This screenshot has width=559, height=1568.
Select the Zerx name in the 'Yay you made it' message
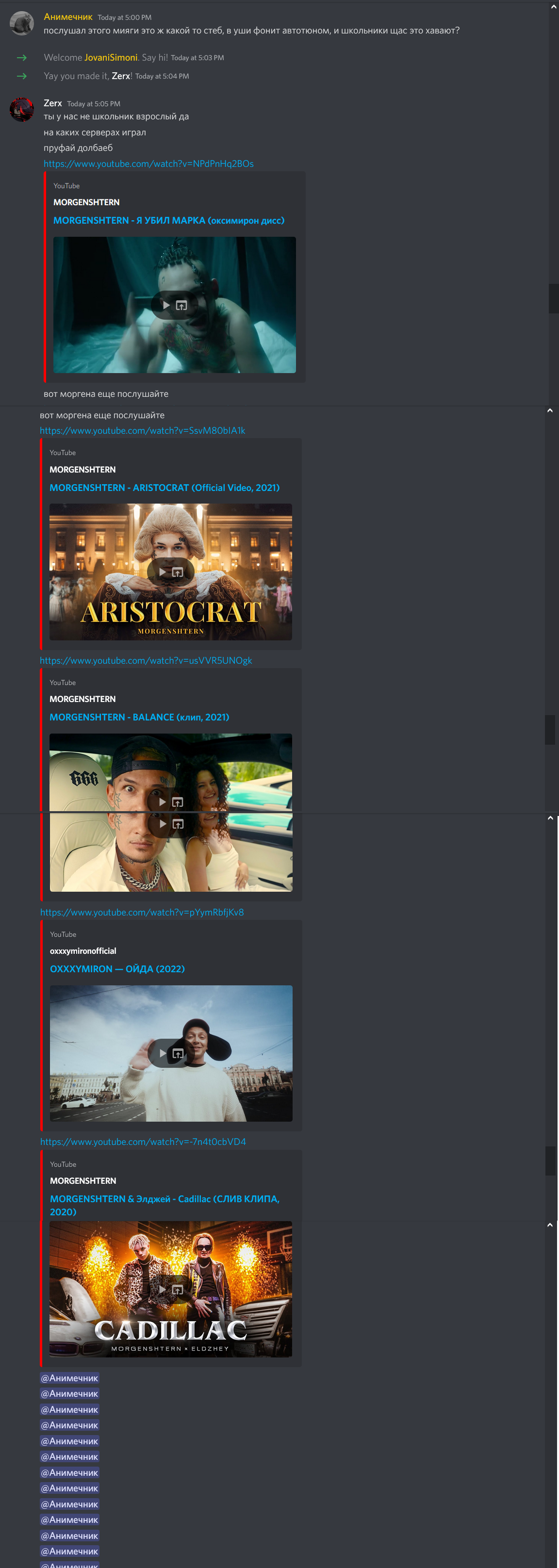[x=120, y=76]
